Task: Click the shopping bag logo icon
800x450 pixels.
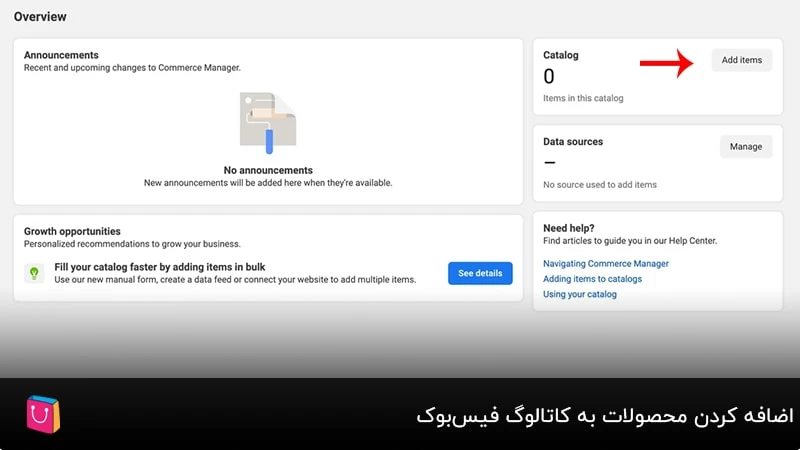Action: point(43,414)
